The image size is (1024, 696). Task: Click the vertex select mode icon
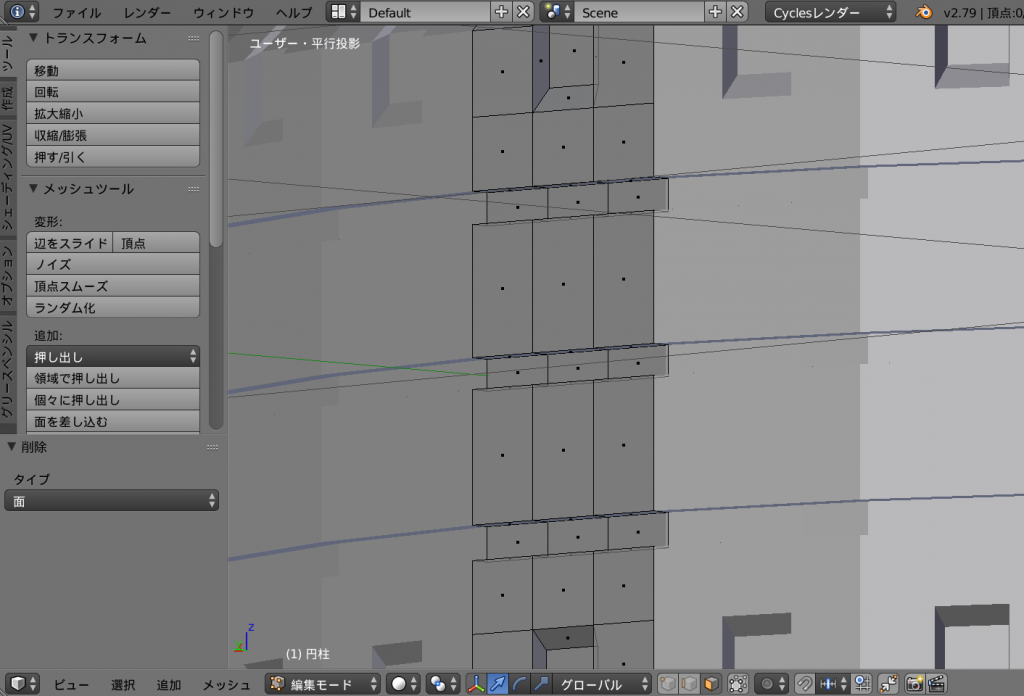pos(667,685)
